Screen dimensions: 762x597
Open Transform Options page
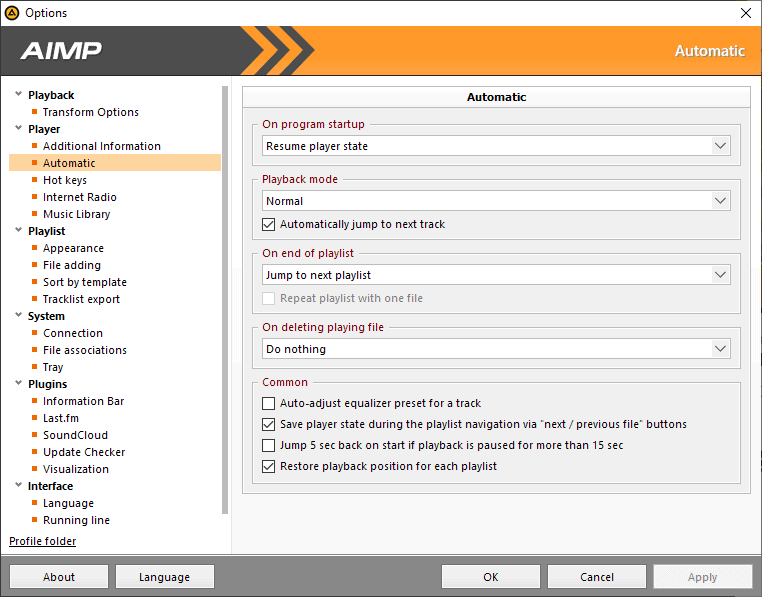pyautogui.click(x=90, y=112)
